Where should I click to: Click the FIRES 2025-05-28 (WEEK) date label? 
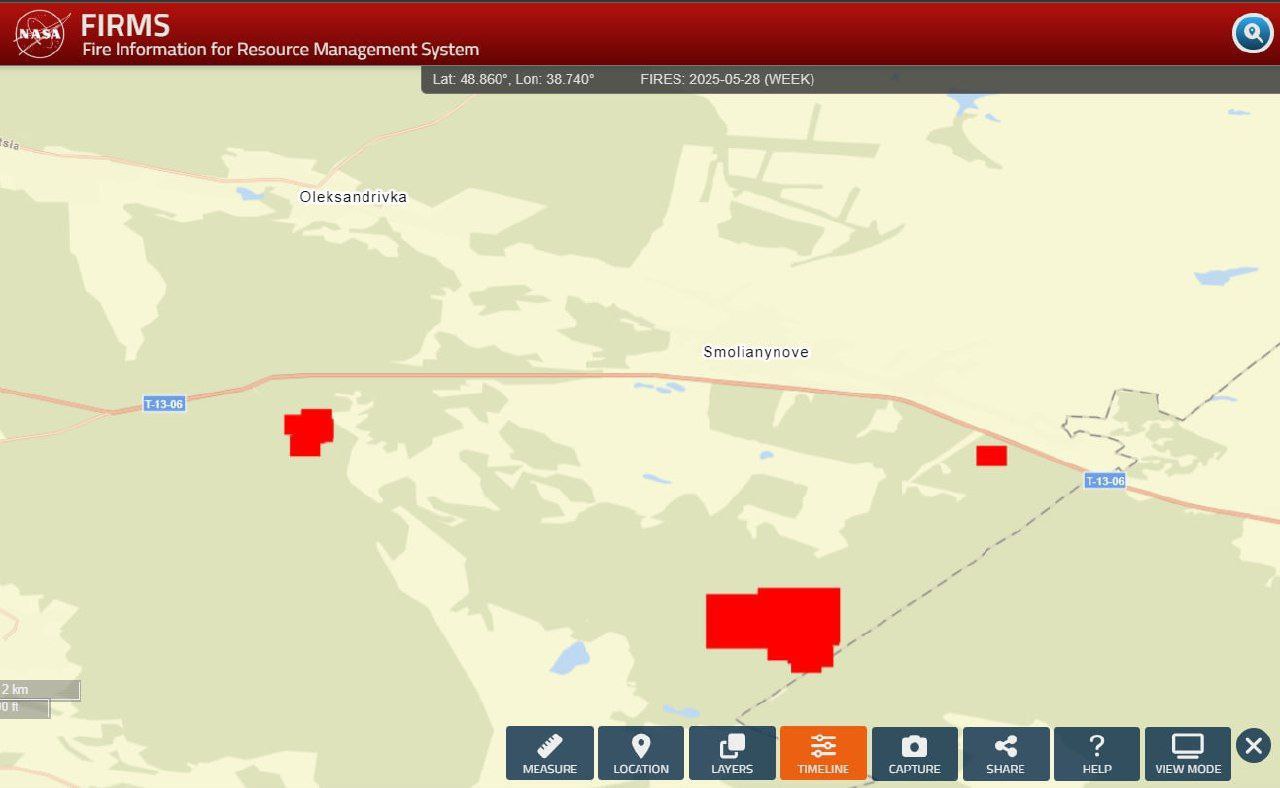click(x=727, y=79)
